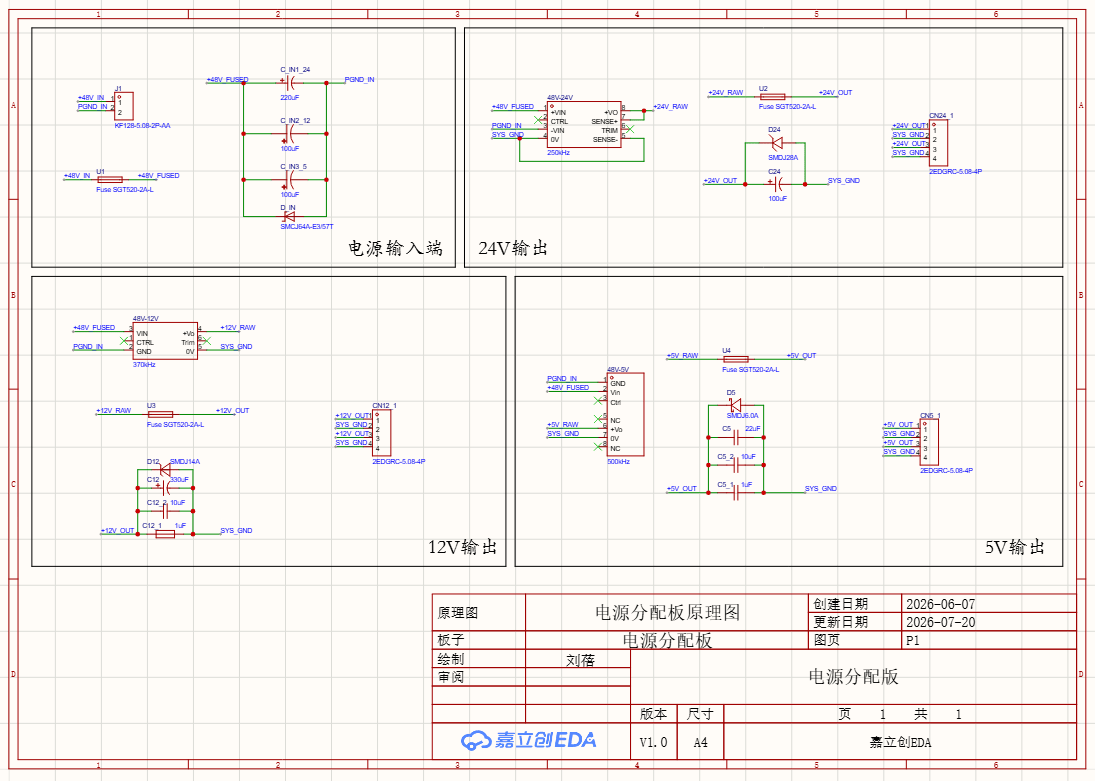Select the +5V_OUT label right of fuse U4
Screen dimensions: 1095x781
(802, 356)
